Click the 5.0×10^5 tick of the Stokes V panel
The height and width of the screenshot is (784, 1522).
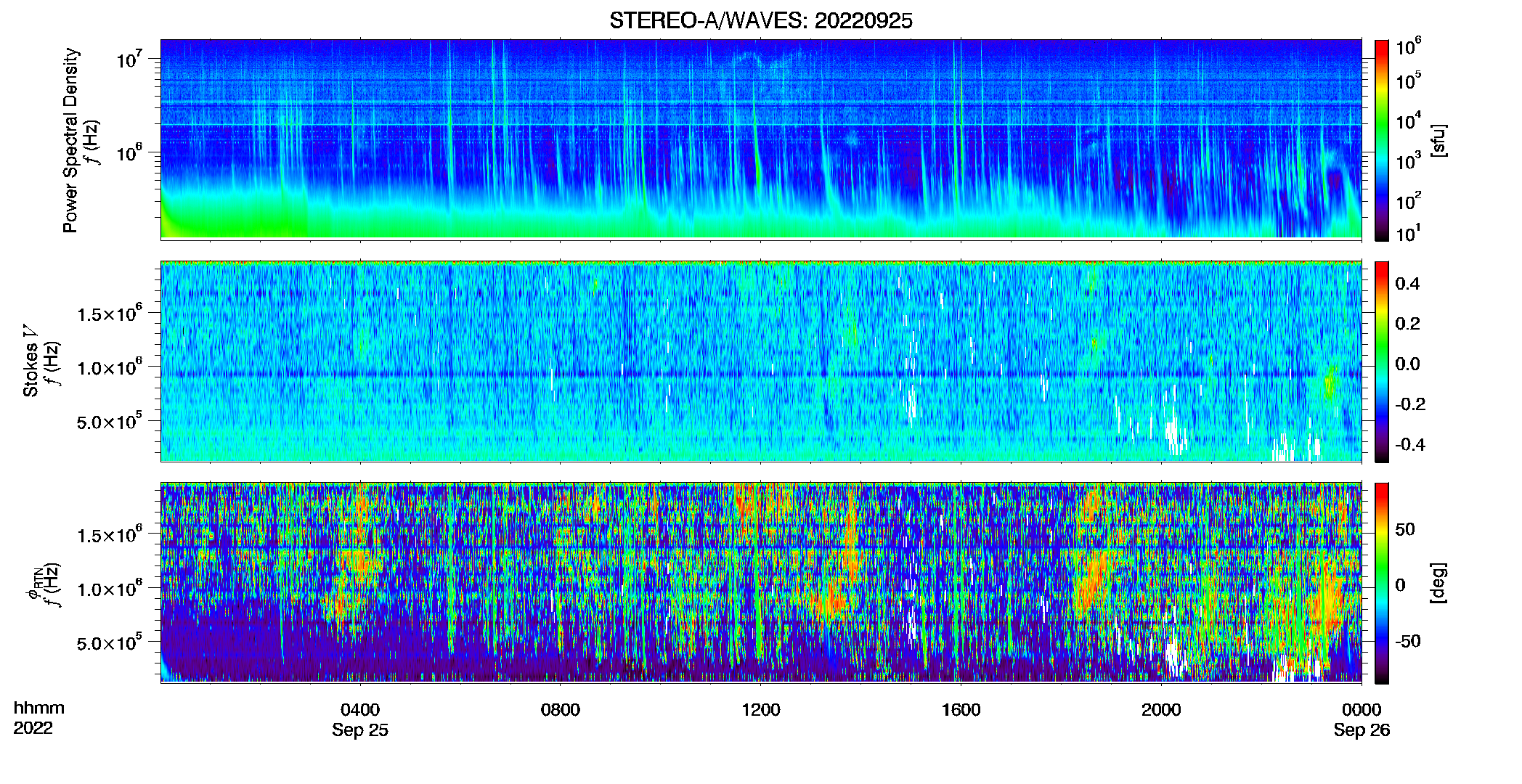pos(110,421)
